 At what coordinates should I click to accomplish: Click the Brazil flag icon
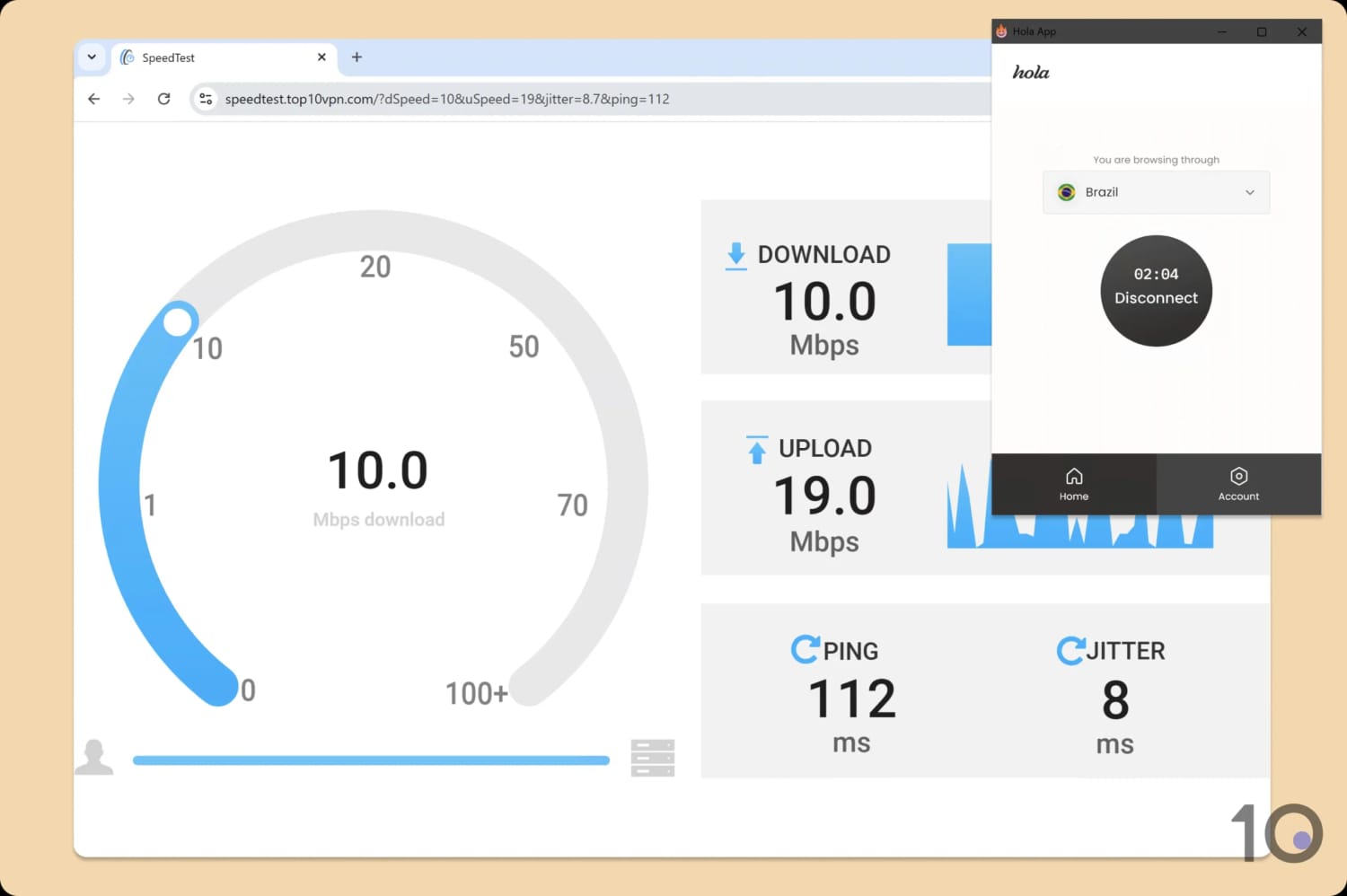pos(1067,192)
